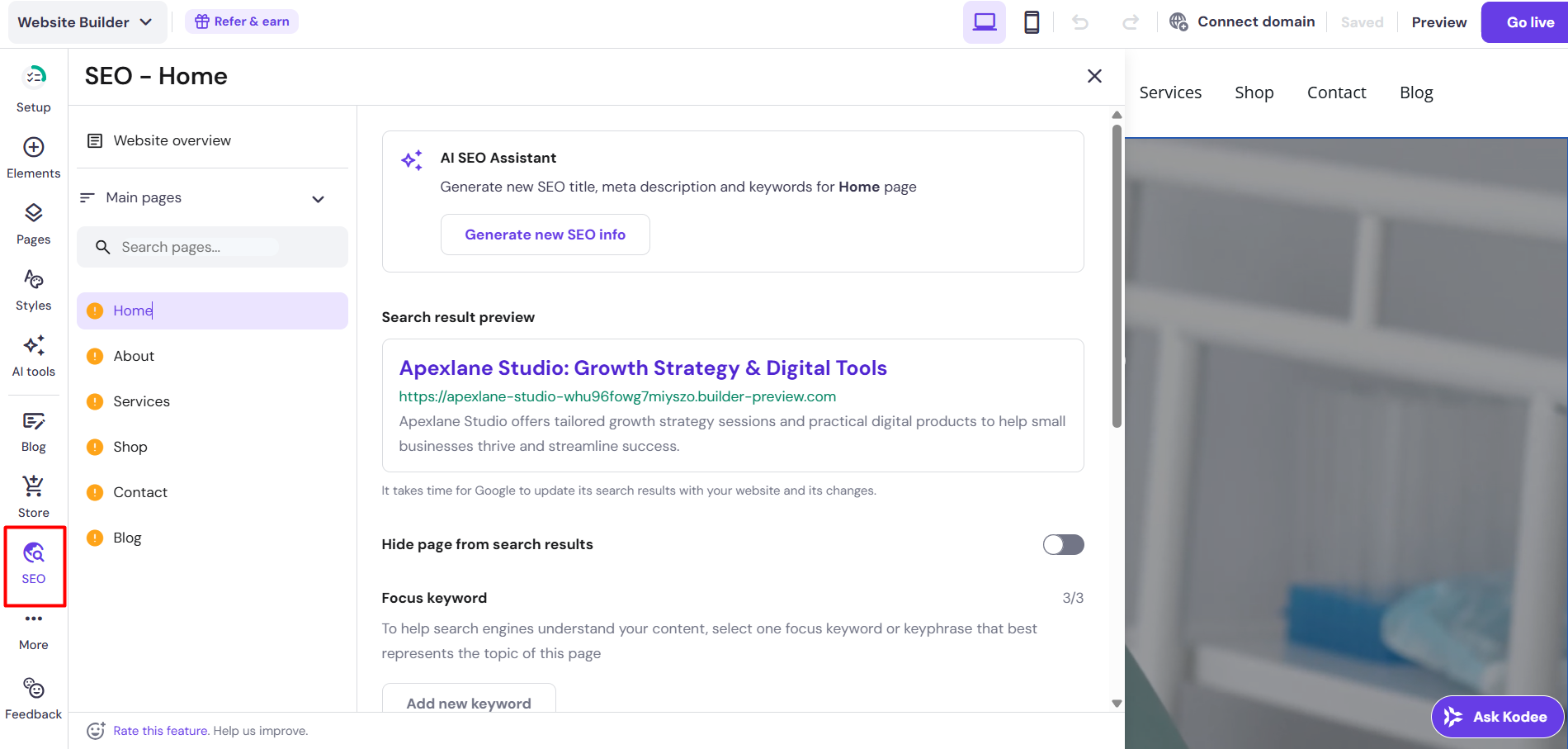Click the orange warning icon beside Shop
The width and height of the screenshot is (1568, 749).
tap(95, 447)
